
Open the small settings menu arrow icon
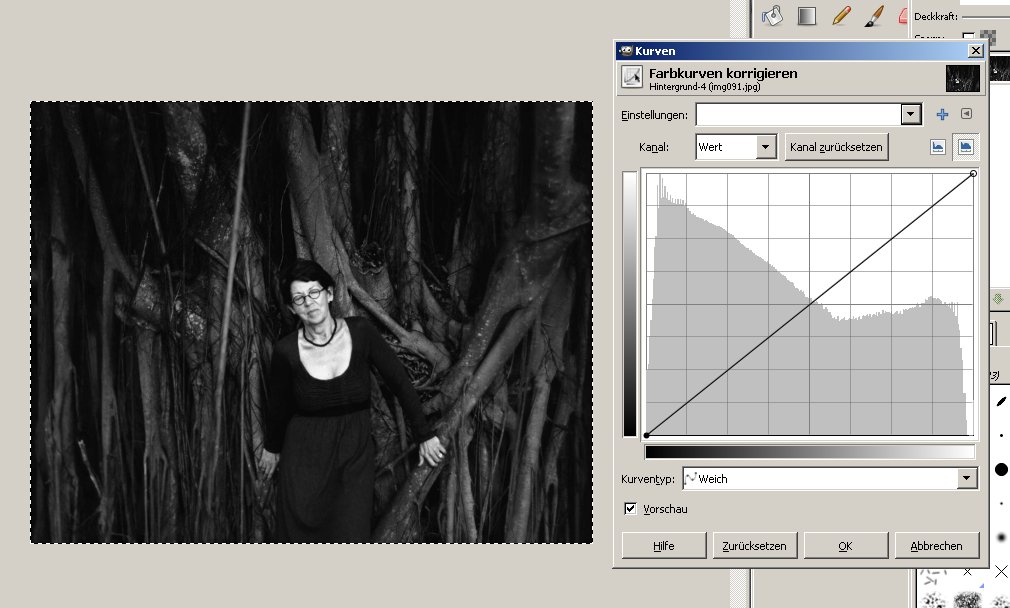967,114
